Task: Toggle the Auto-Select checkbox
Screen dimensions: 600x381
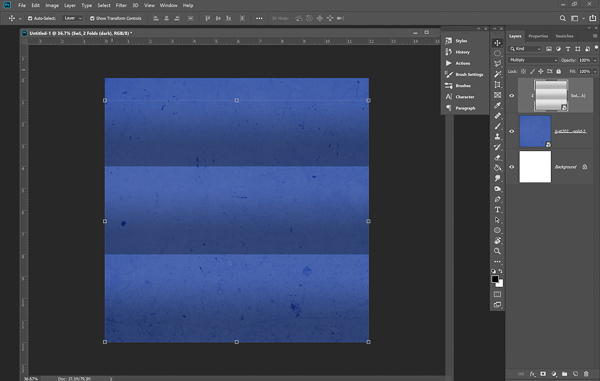Action: pos(30,18)
